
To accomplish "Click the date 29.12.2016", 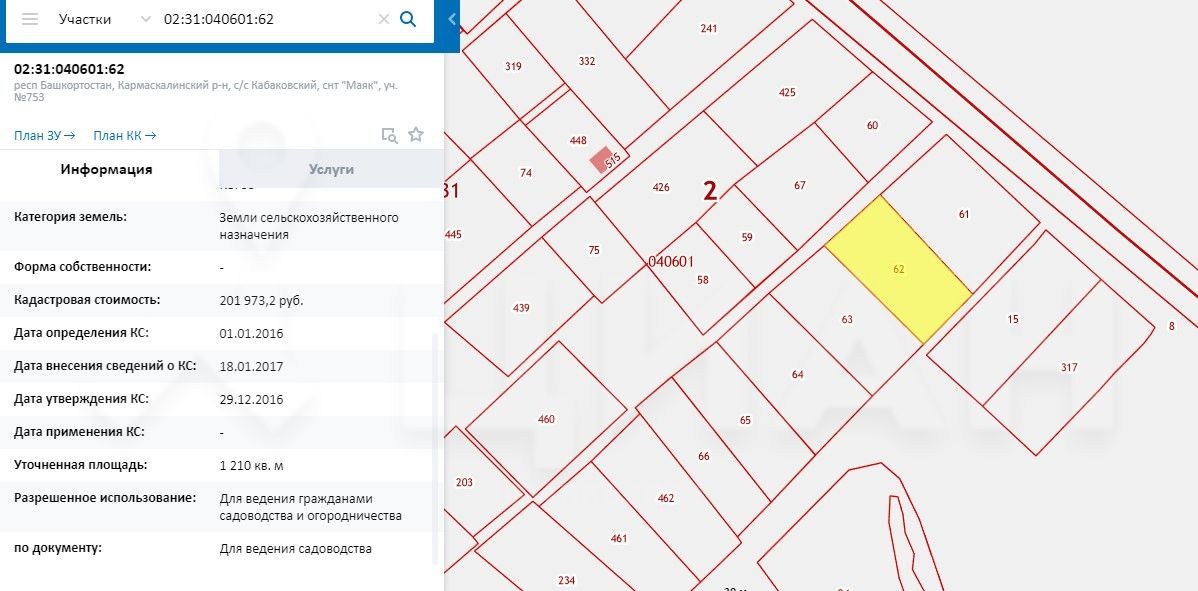I will click(251, 399).
